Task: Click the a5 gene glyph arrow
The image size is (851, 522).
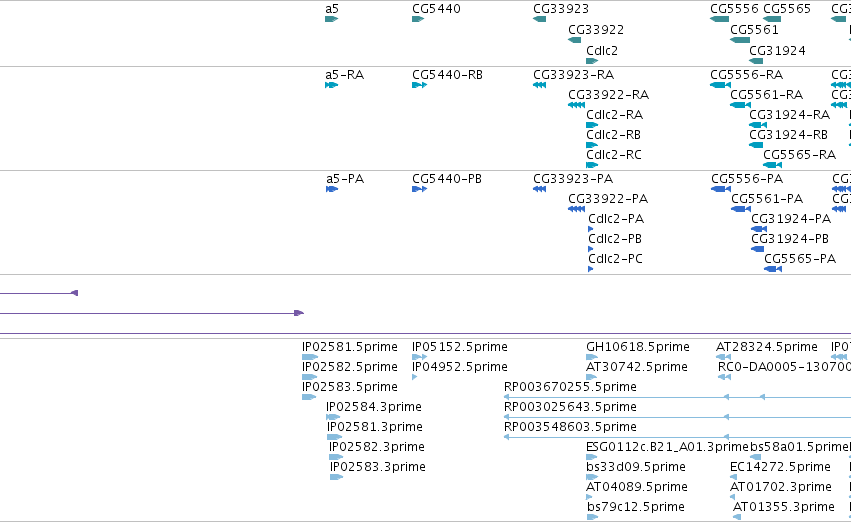Action: point(332,19)
